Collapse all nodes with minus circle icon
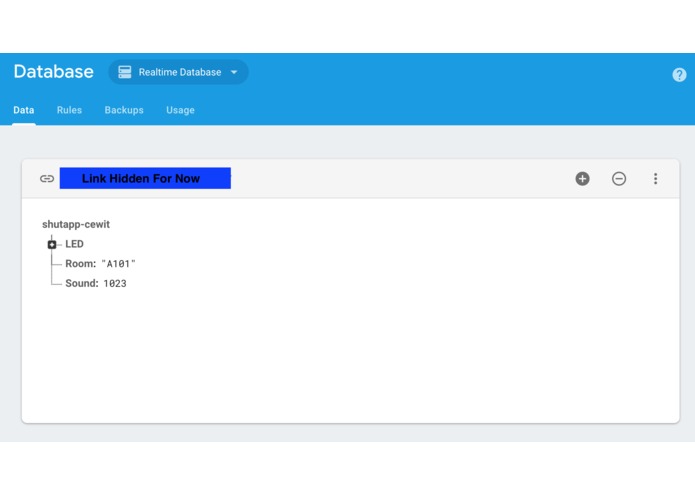 [x=619, y=179]
